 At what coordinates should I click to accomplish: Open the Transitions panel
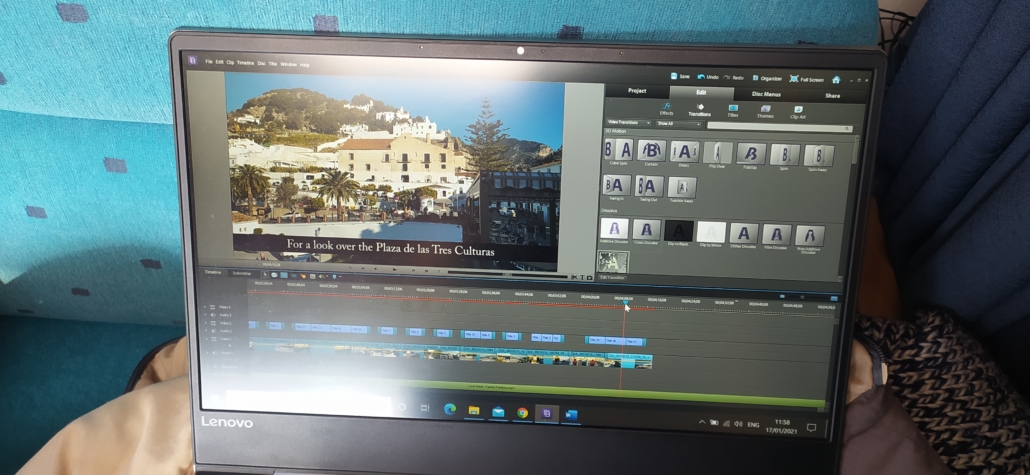pyautogui.click(x=700, y=110)
